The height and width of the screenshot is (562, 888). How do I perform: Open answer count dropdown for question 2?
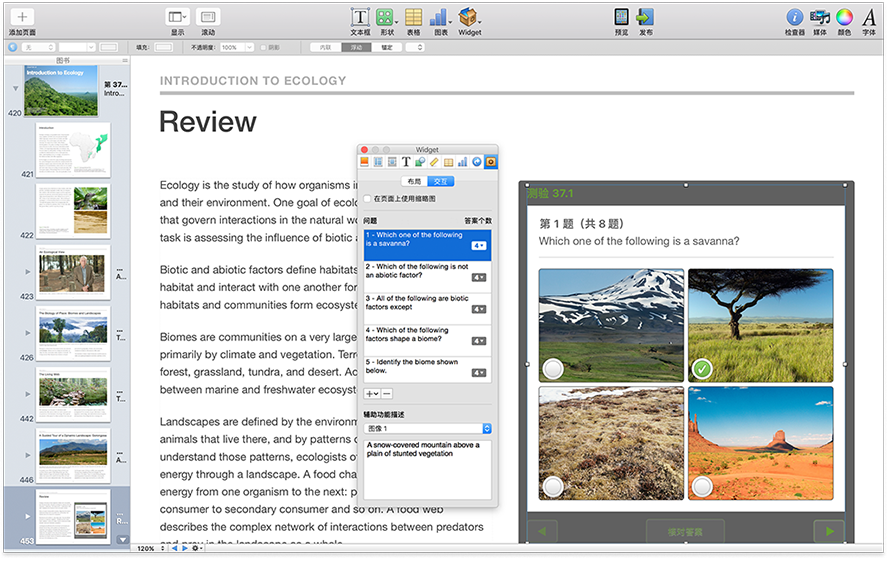479,278
